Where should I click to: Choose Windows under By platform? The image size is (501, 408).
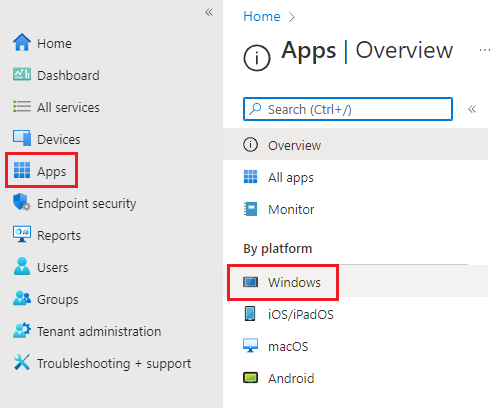(355, 282)
